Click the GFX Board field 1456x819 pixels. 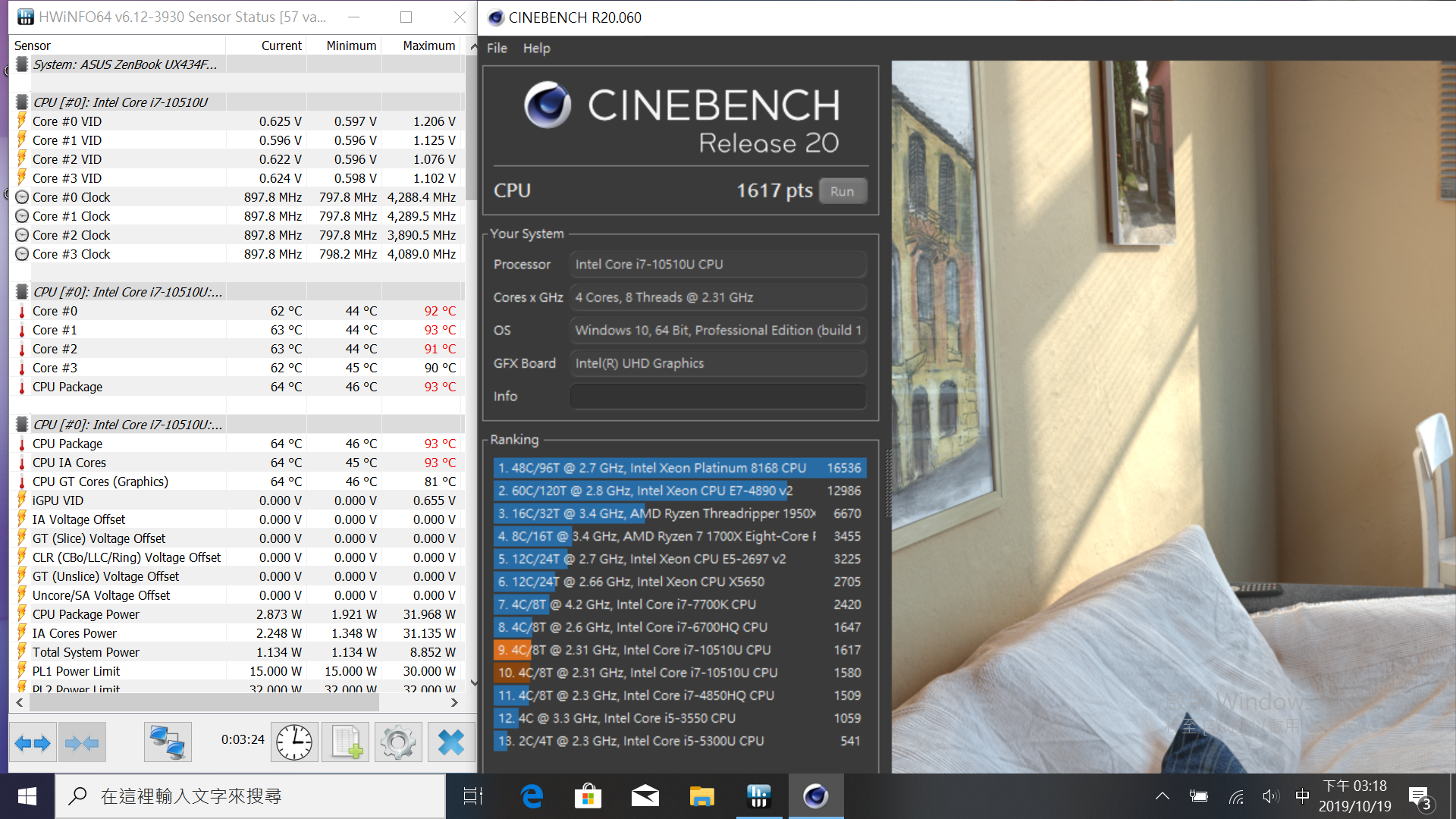coord(717,363)
